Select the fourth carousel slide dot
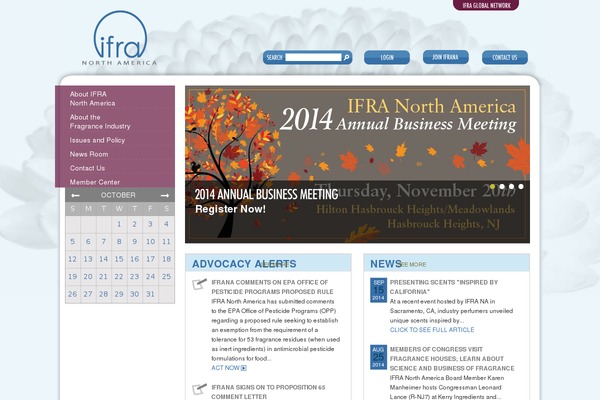 tap(521, 186)
